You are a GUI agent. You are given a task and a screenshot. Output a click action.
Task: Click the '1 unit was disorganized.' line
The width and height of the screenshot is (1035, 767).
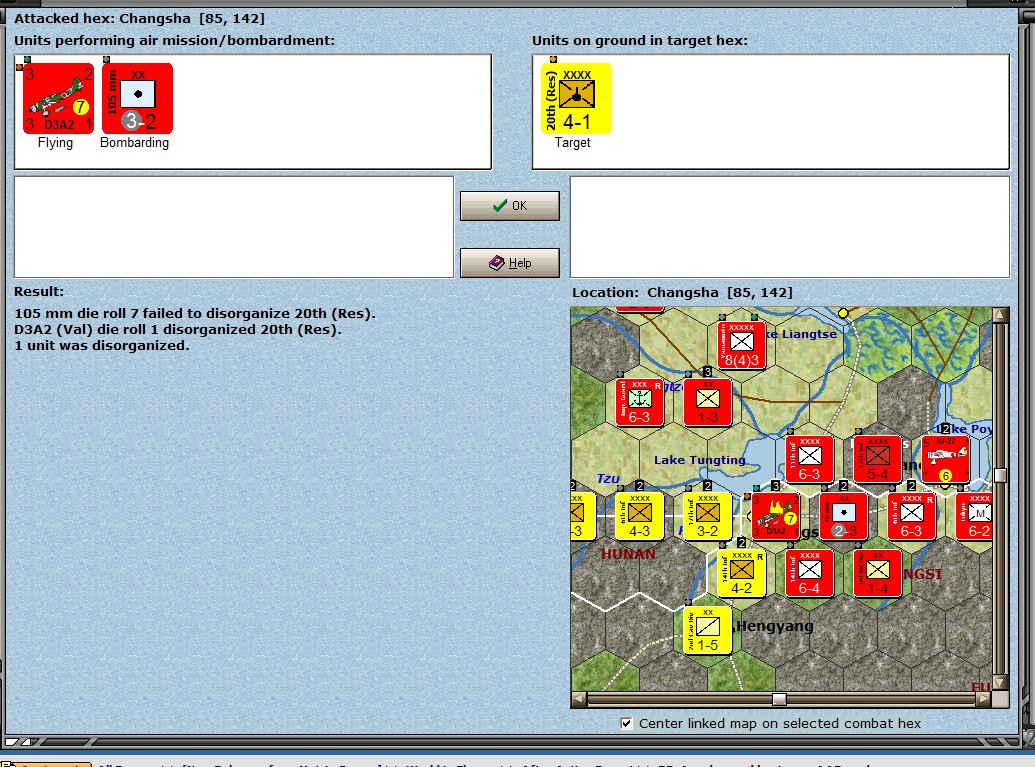point(102,345)
